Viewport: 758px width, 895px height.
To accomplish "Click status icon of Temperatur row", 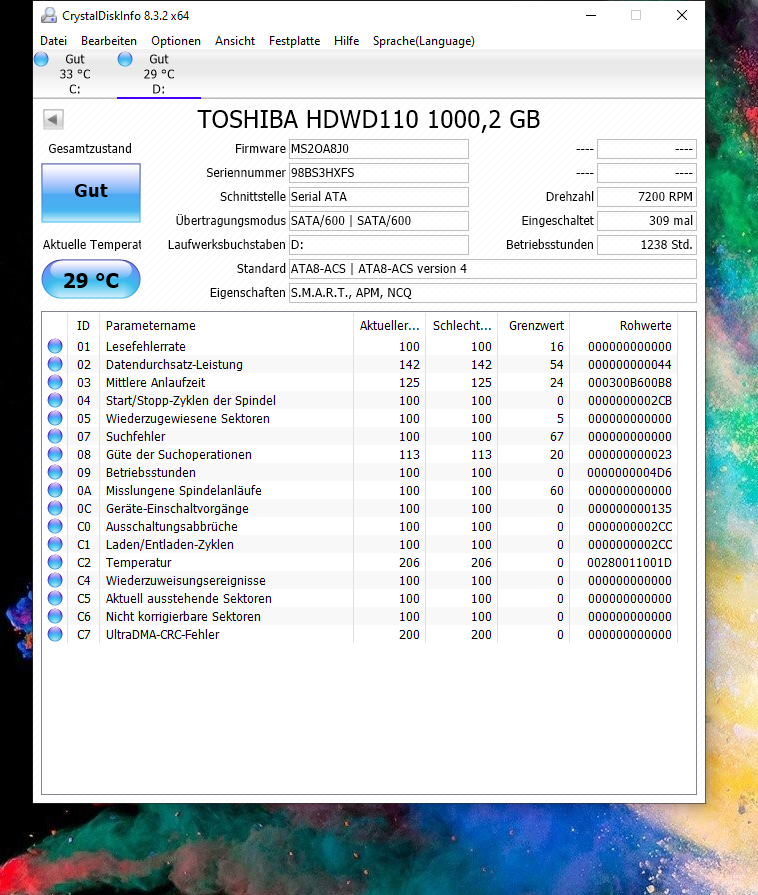I will 55,562.
